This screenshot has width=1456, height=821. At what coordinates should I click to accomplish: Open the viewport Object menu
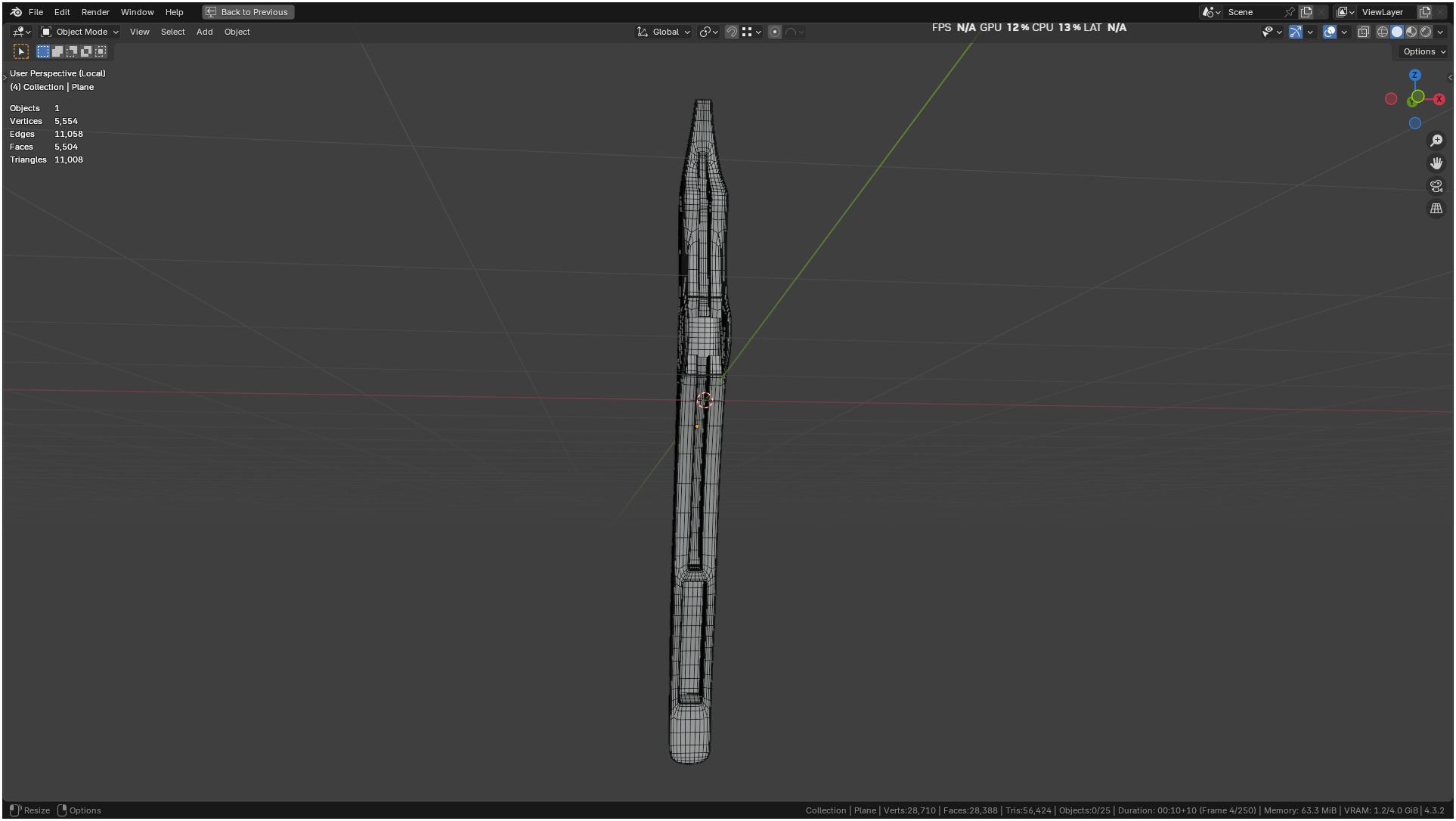(237, 32)
